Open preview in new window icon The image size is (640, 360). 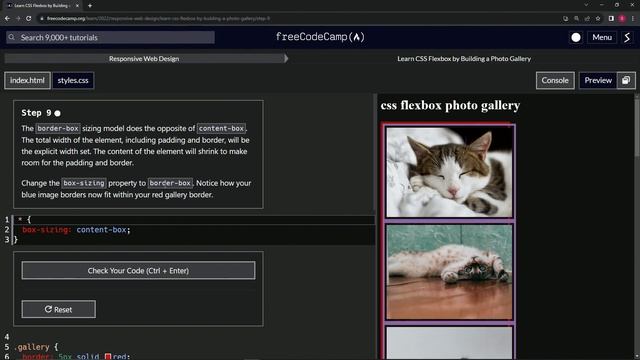point(626,80)
